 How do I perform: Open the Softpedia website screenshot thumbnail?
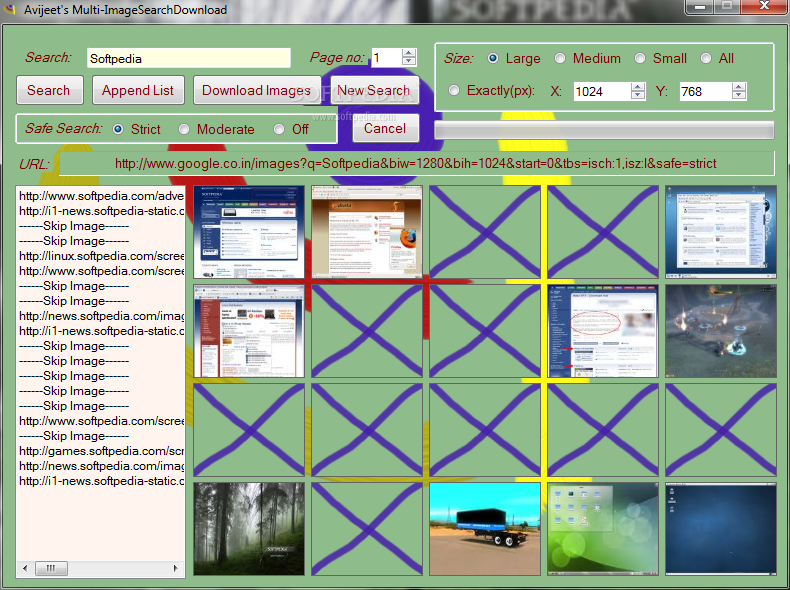click(x=249, y=232)
